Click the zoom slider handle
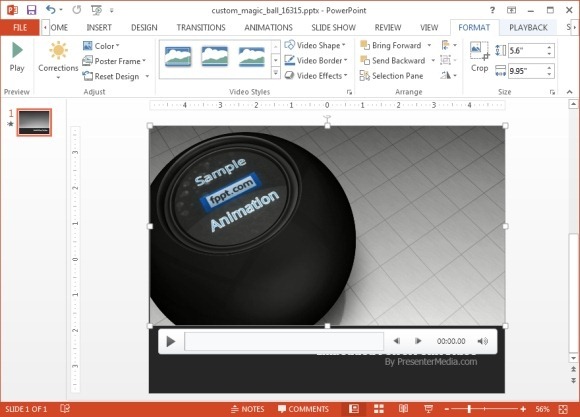 coord(469,409)
